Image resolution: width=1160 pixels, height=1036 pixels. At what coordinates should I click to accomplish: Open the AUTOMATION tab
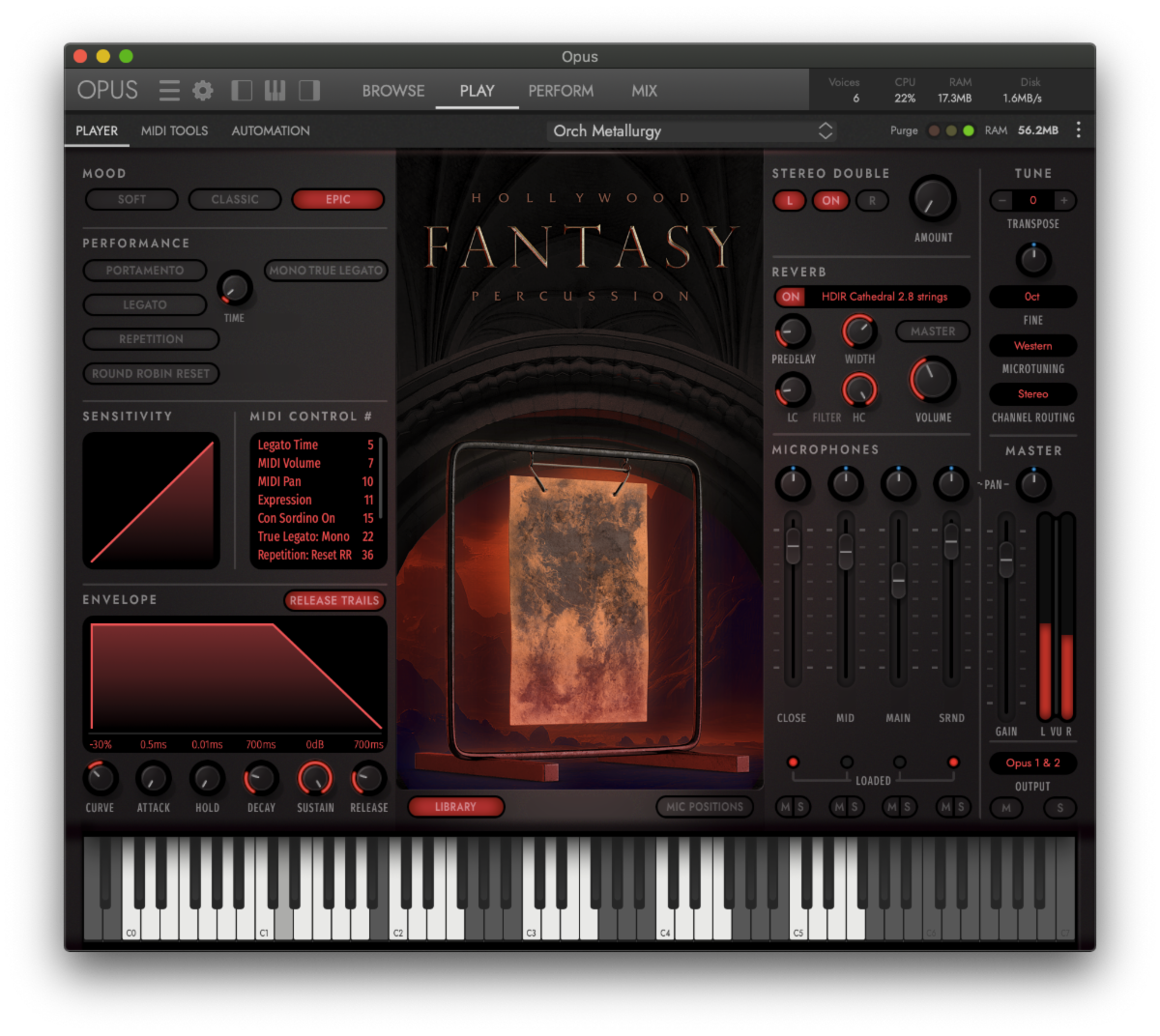[271, 130]
